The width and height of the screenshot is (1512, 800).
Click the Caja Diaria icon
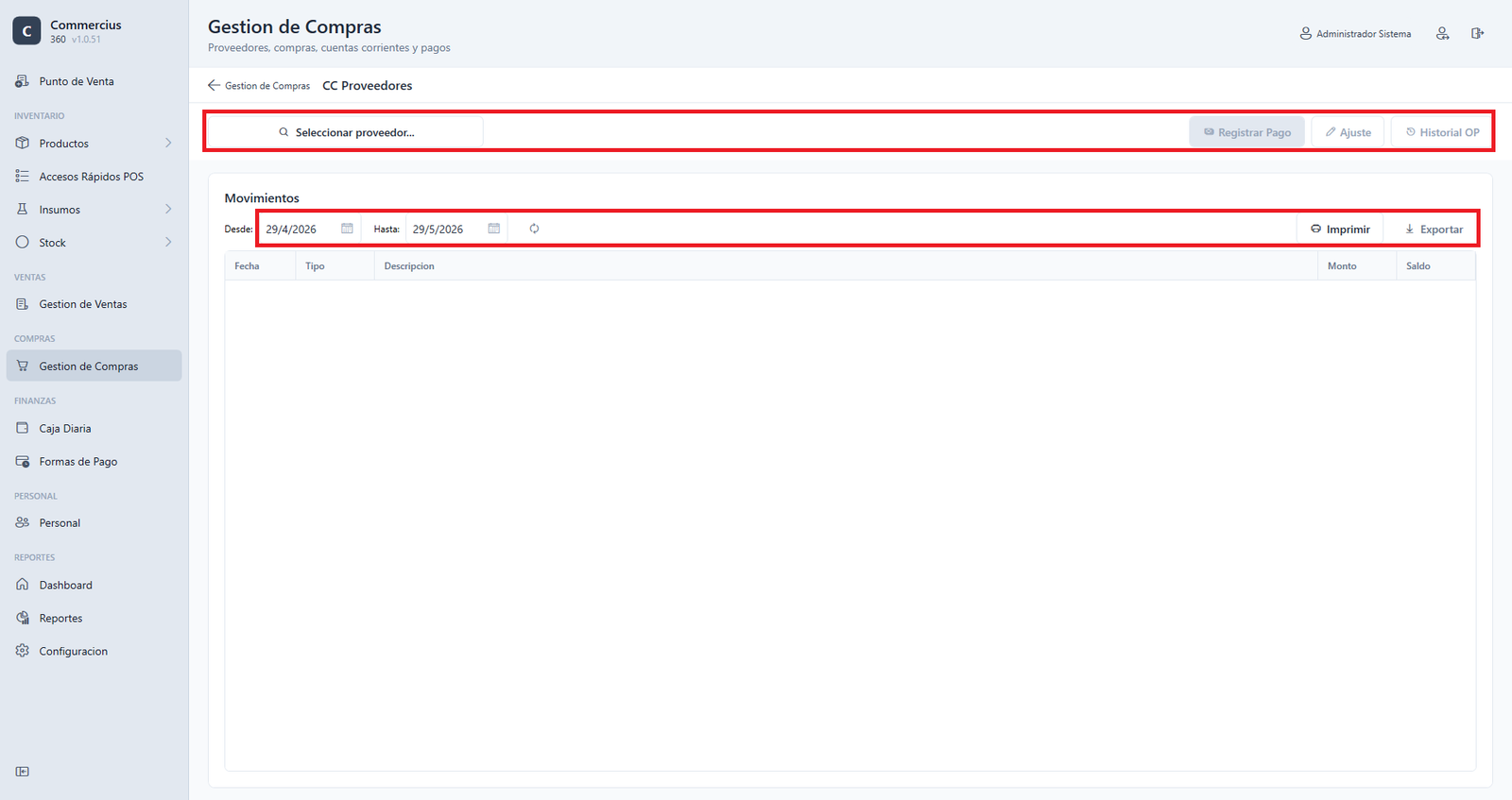pyautogui.click(x=23, y=428)
